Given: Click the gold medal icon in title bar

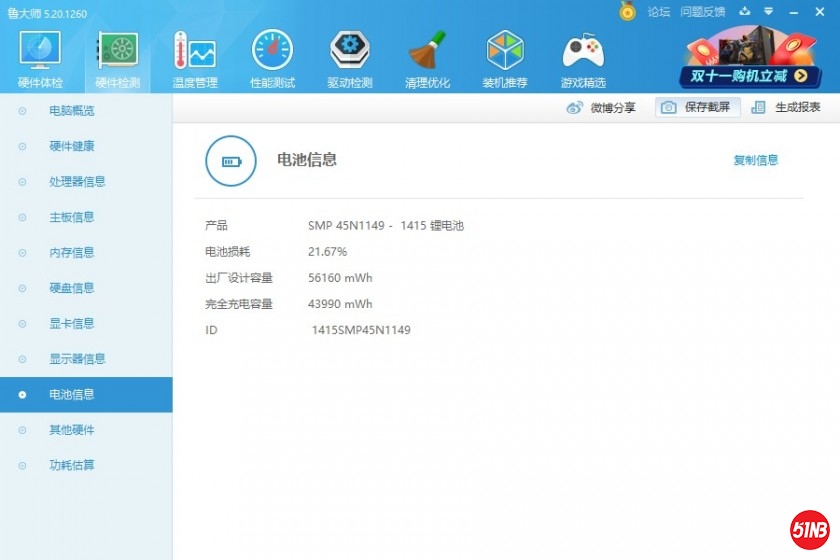Looking at the screenshot, I should (x=627, y=11).
